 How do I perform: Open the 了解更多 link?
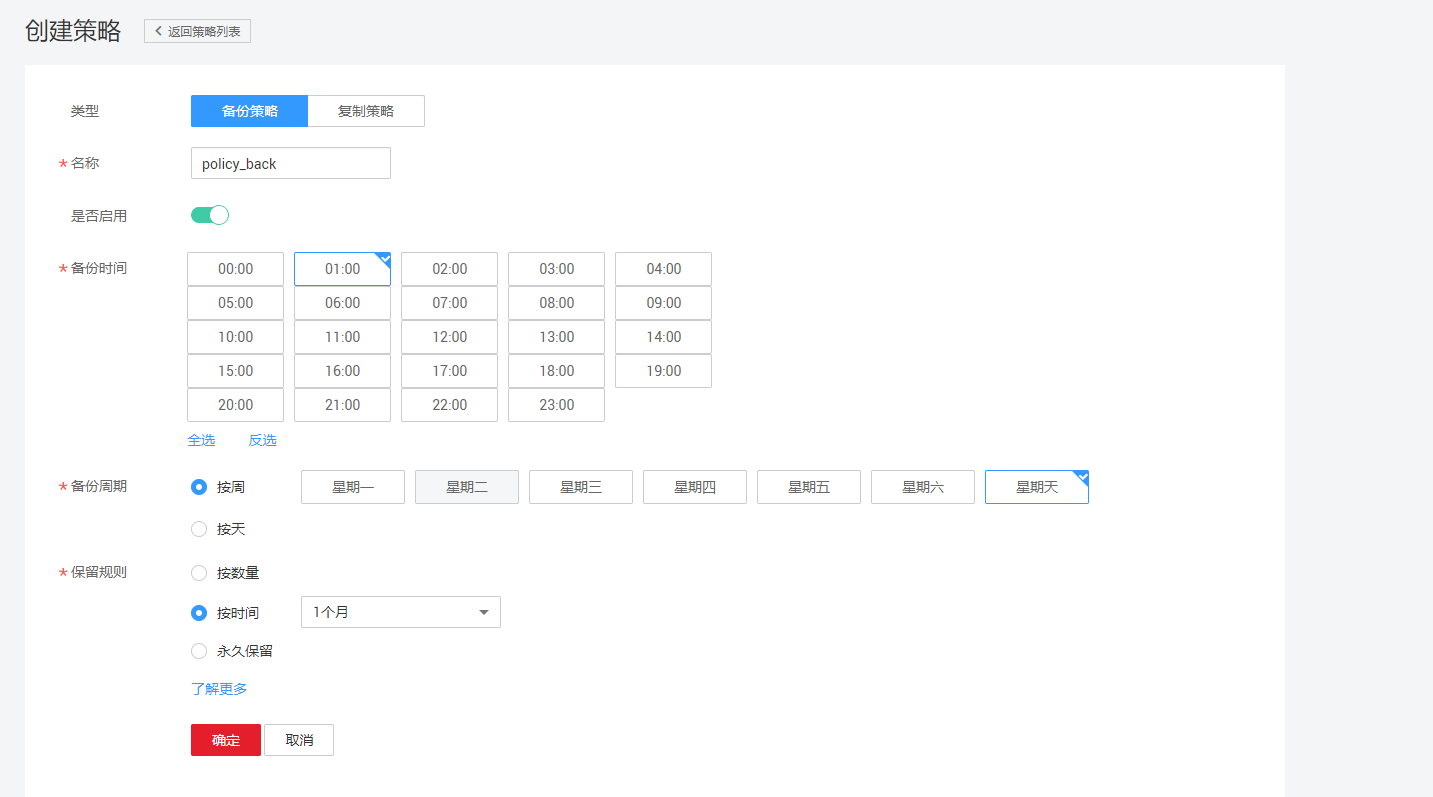[219, 689]
